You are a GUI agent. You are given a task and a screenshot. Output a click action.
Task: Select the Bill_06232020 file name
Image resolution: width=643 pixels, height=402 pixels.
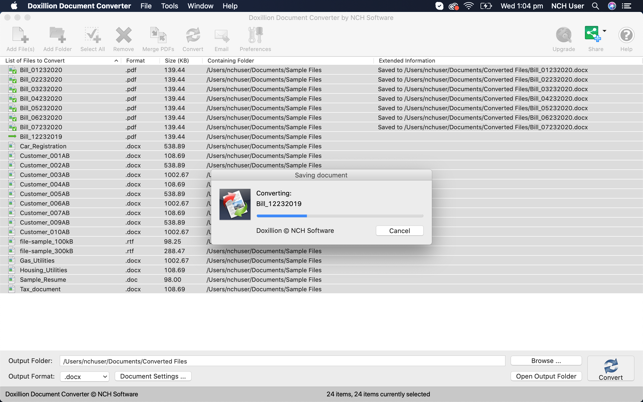(x=41, y=118)
